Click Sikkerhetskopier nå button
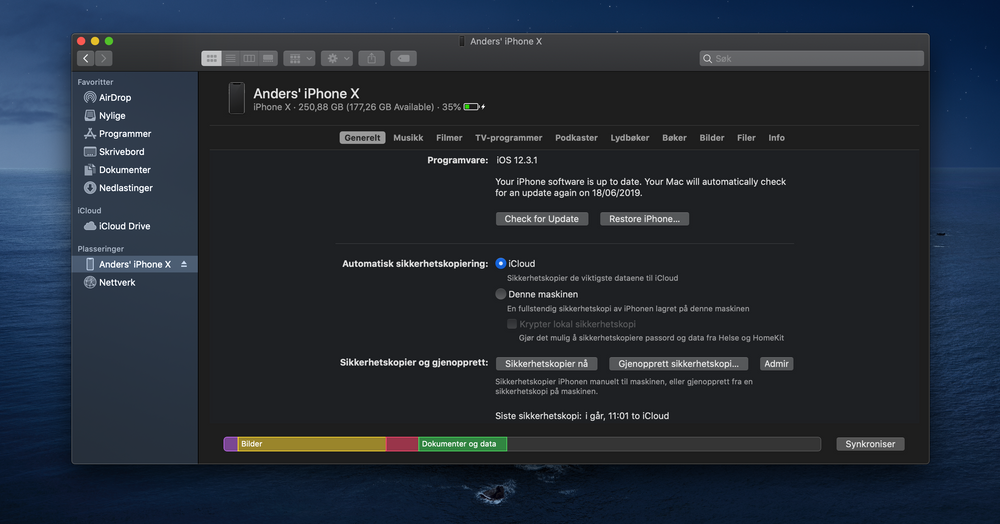 tap(547, 364)
